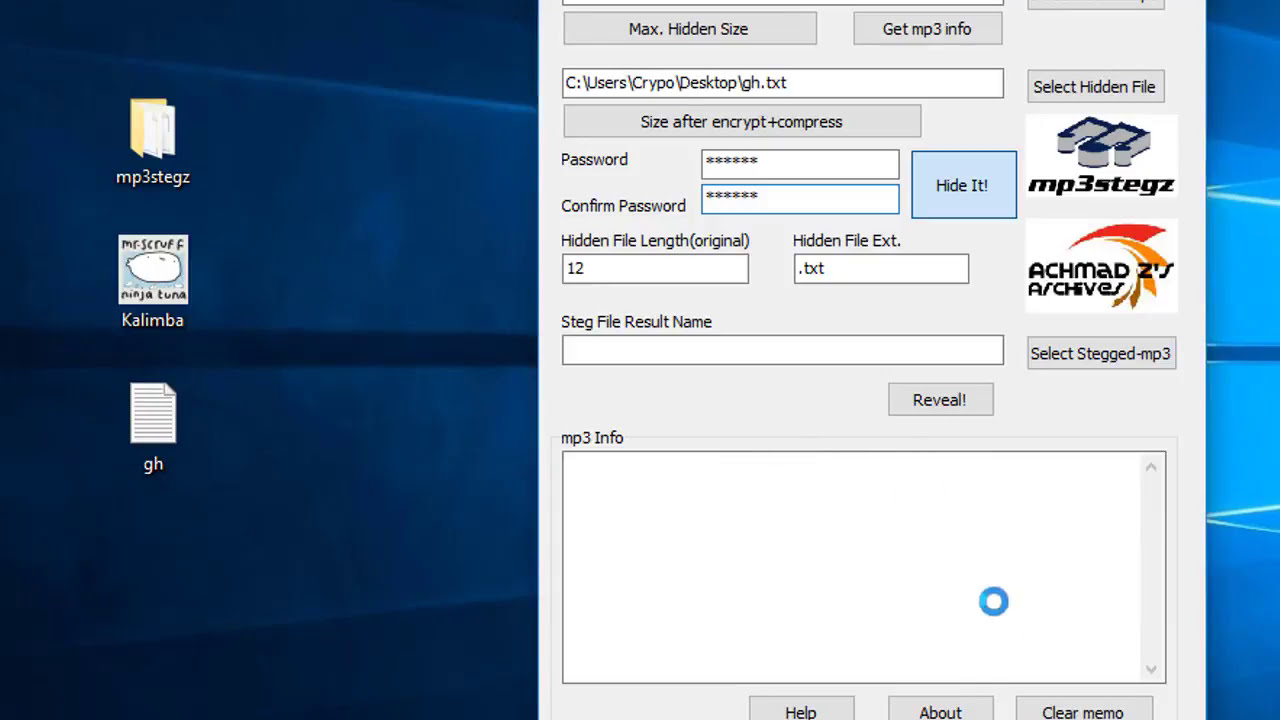Open the mp3stegz folder on desktop
This screenshot has width=1280, height=720.
pos(153,130)
